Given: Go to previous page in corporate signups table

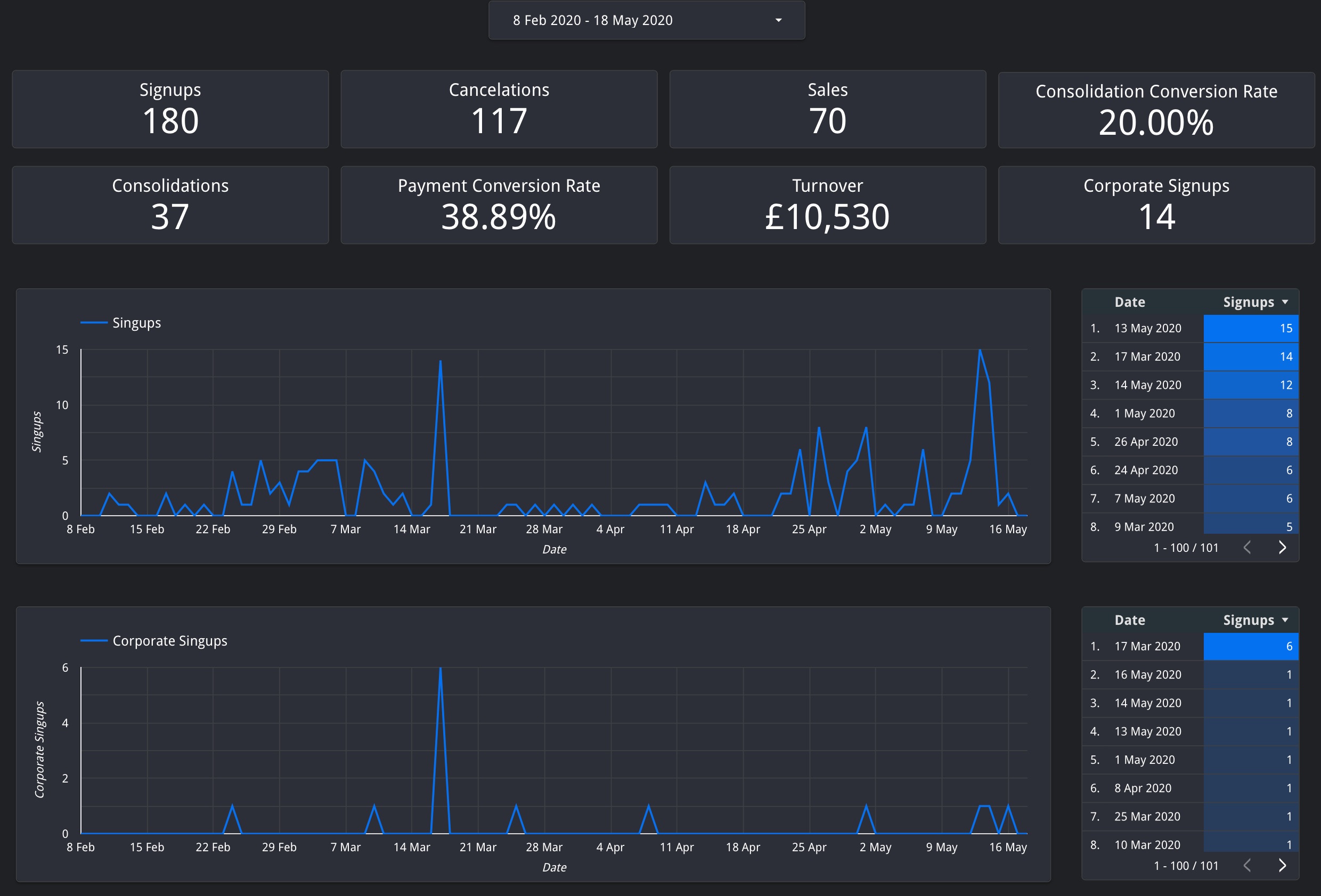Looking at the screenshot, I should 1247,865.
